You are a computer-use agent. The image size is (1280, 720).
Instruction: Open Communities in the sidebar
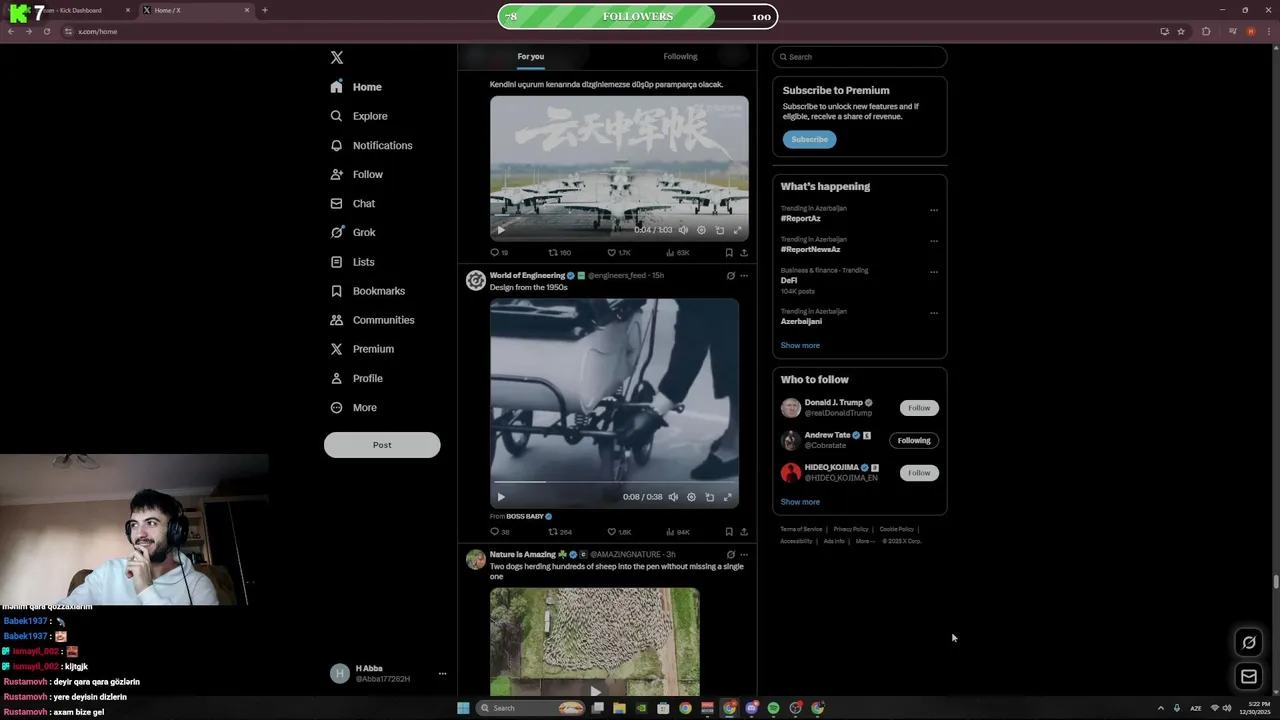pos(371,320)
